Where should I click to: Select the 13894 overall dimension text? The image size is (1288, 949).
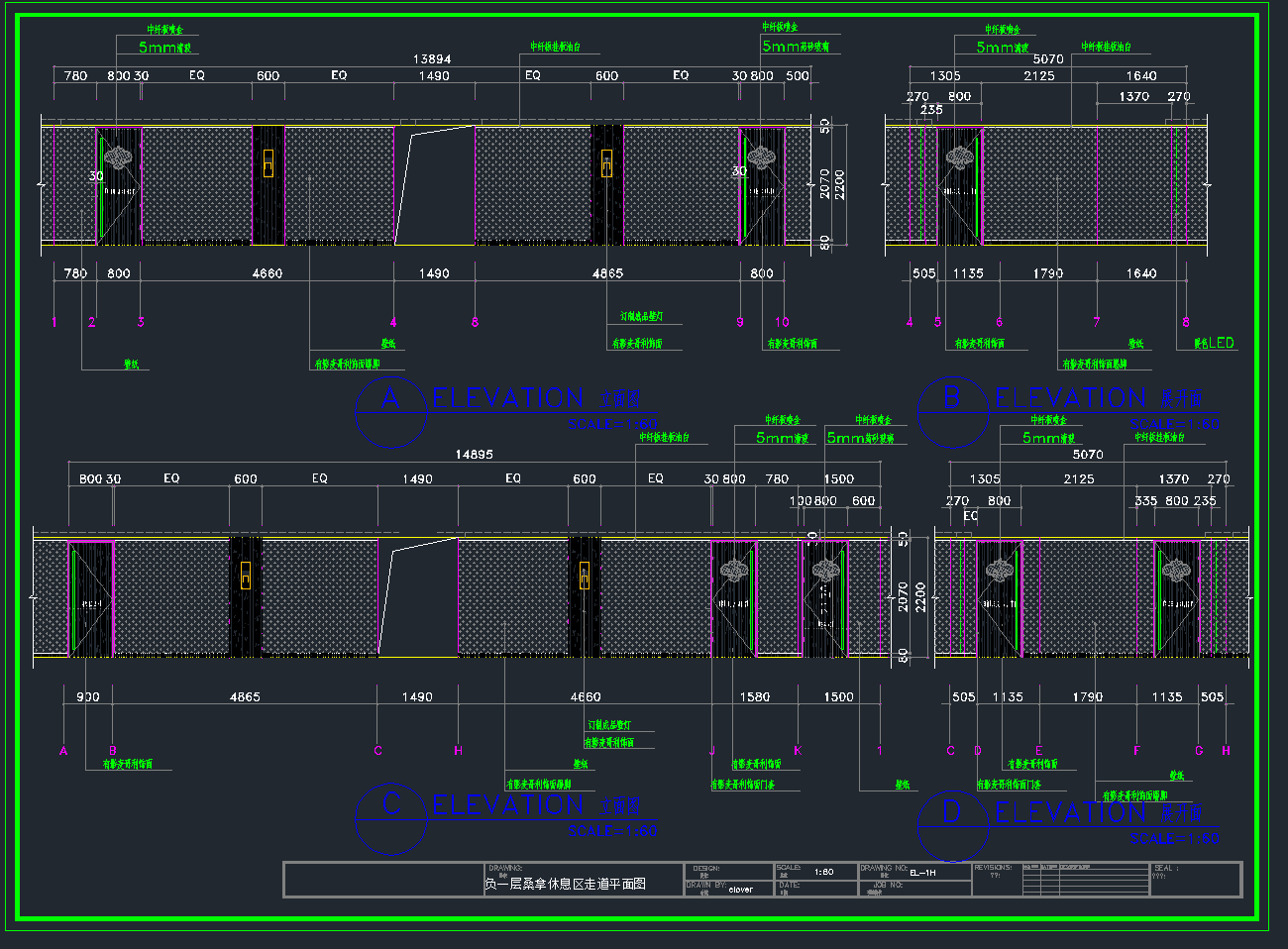(x=432, y=59)
